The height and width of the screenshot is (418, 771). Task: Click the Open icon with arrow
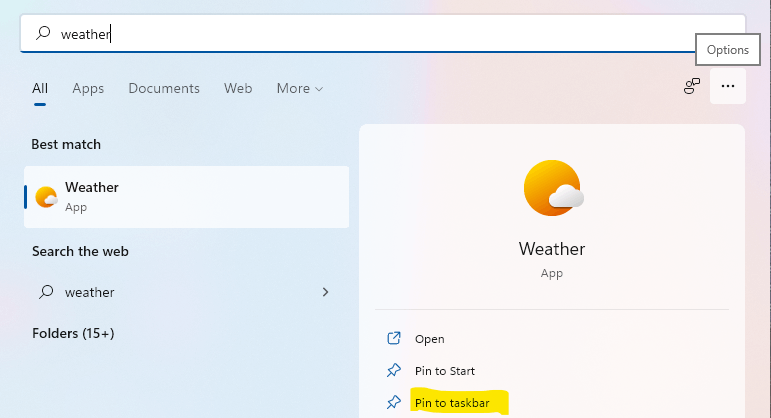(x=394, y=338)
